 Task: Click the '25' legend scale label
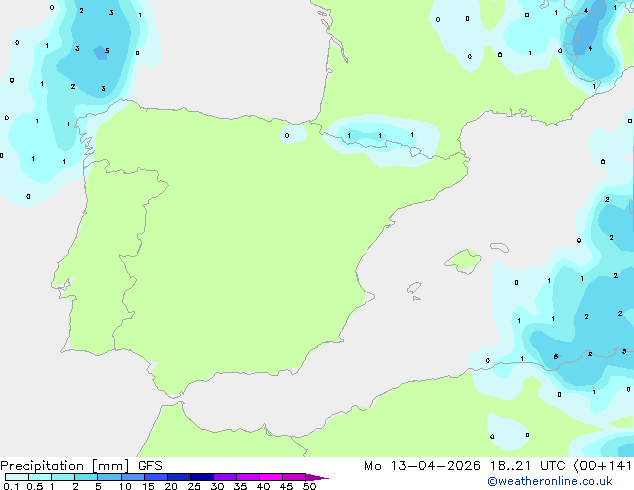pyautogui.click(x=194, y=486)
